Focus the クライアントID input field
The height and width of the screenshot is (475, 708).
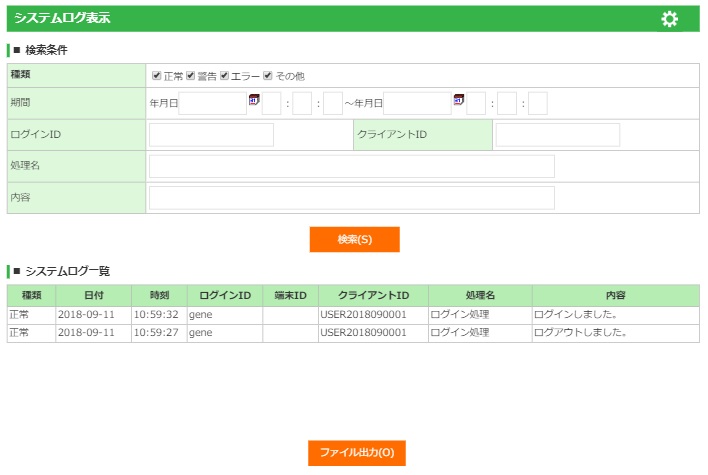pos(557,135)
